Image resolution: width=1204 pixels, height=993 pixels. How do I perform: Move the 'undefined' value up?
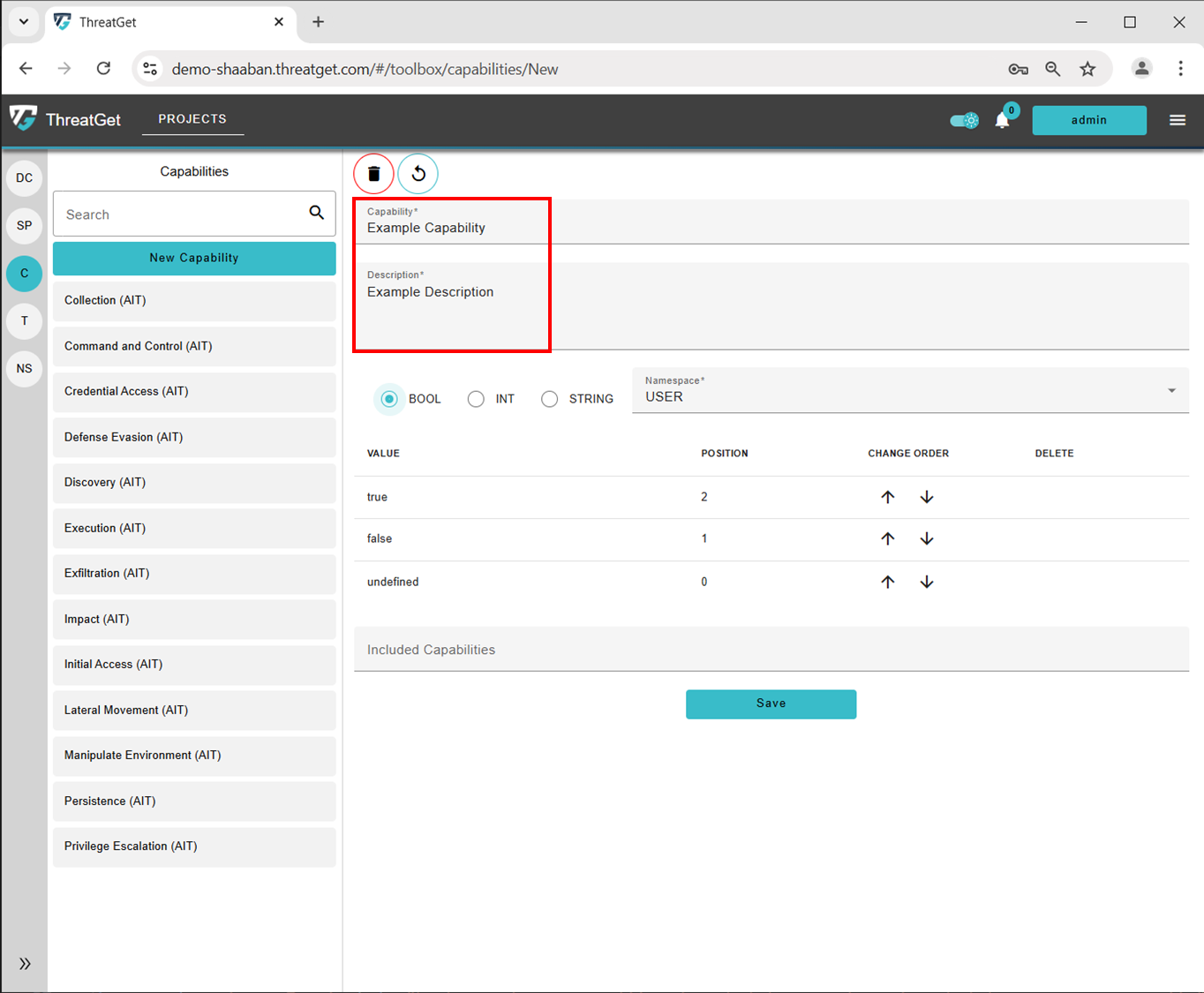click(888, 582)
